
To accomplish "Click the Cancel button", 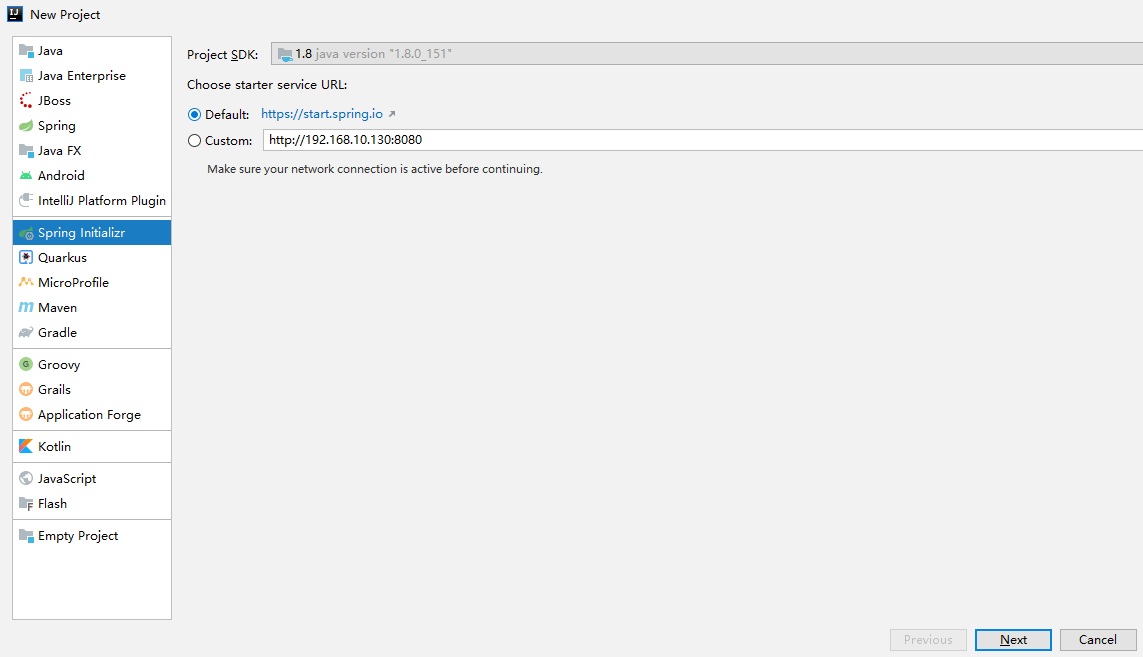I will click(x=1098, y=639).
